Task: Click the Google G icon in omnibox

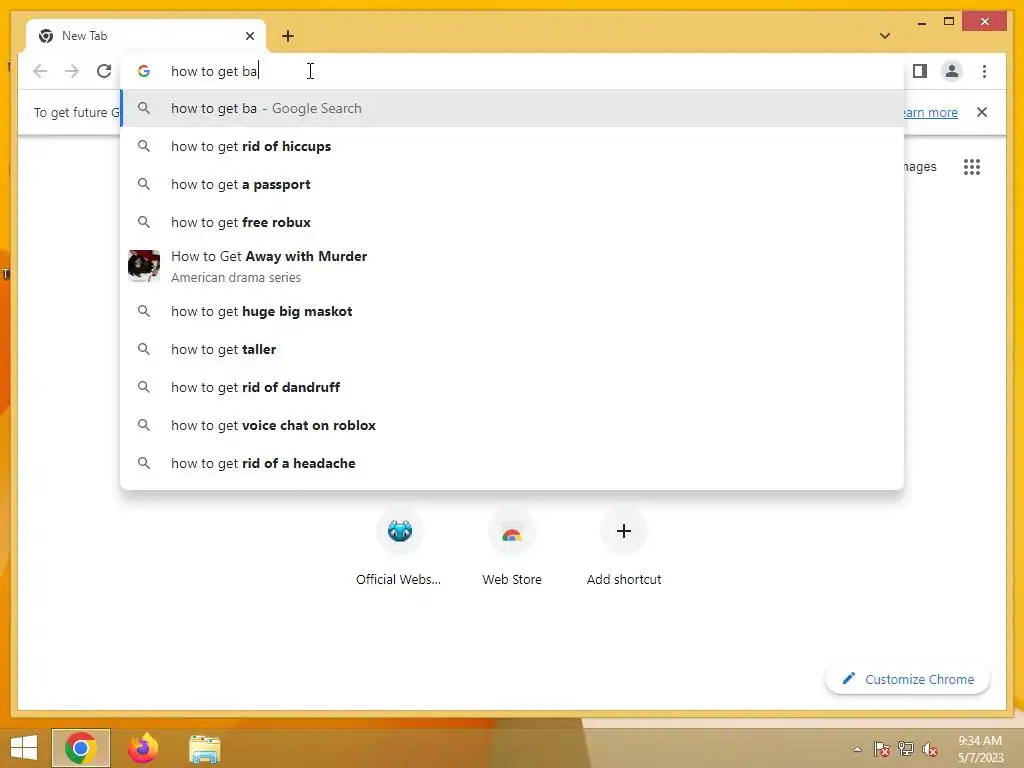Action: point(144,71)
